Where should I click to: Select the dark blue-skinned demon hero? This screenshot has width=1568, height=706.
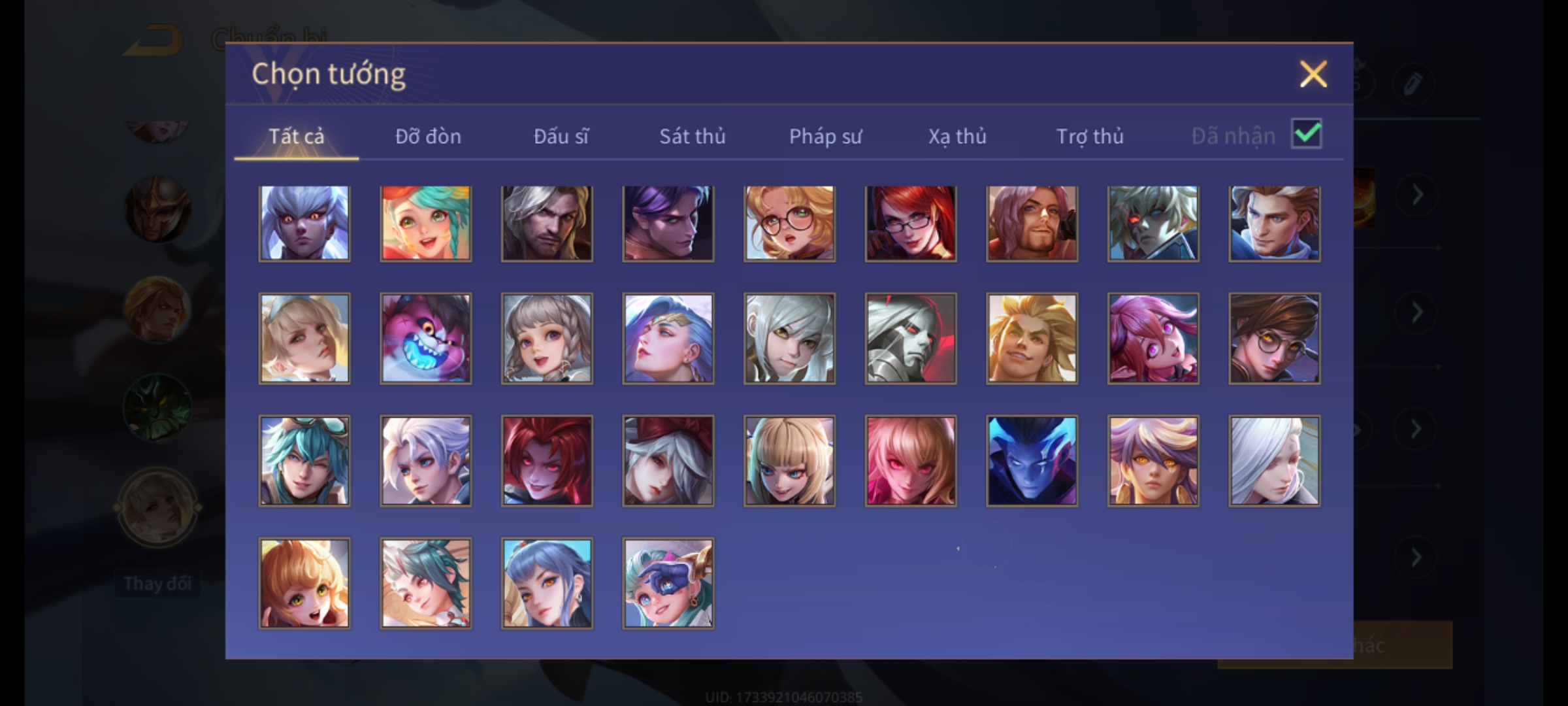point(1032,461)
